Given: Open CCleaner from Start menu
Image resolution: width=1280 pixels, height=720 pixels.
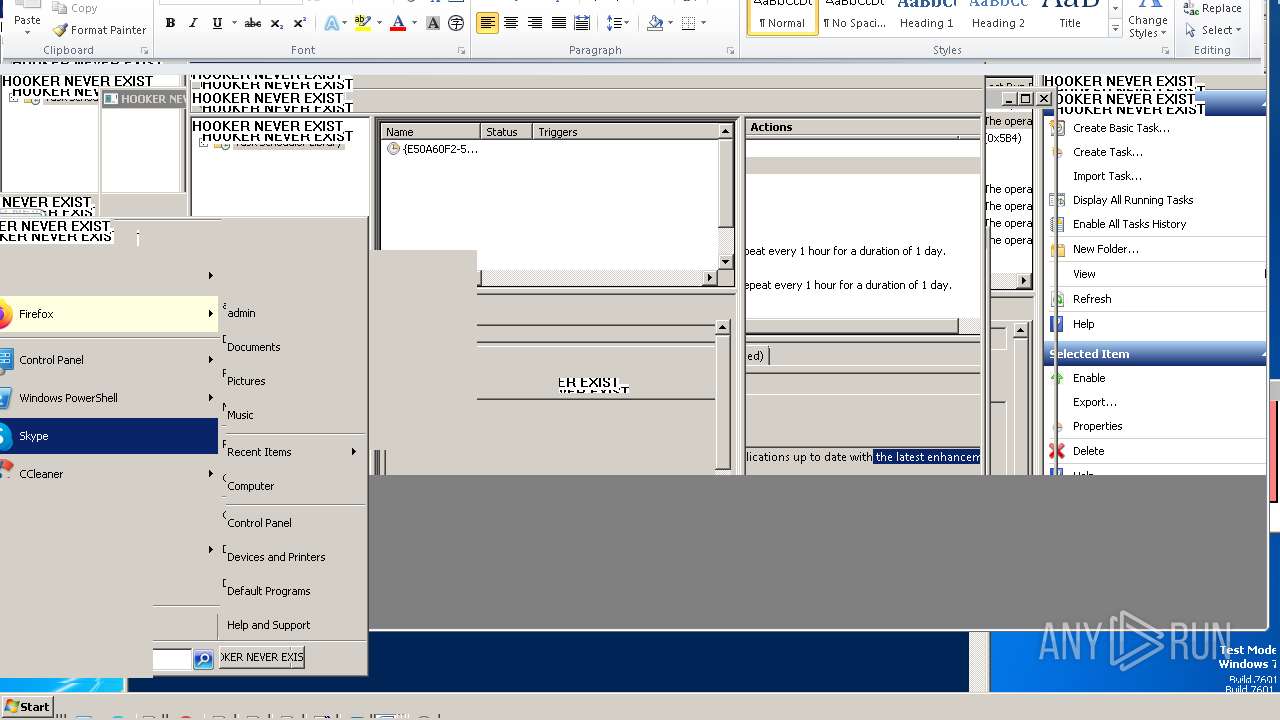Looking at the screenshot, I should [x=108, y=474].
